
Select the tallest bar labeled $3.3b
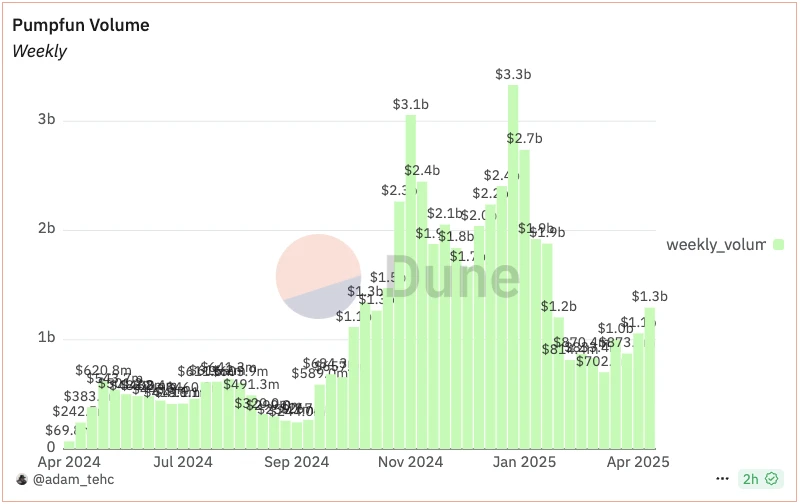click(x=513, y=270)
